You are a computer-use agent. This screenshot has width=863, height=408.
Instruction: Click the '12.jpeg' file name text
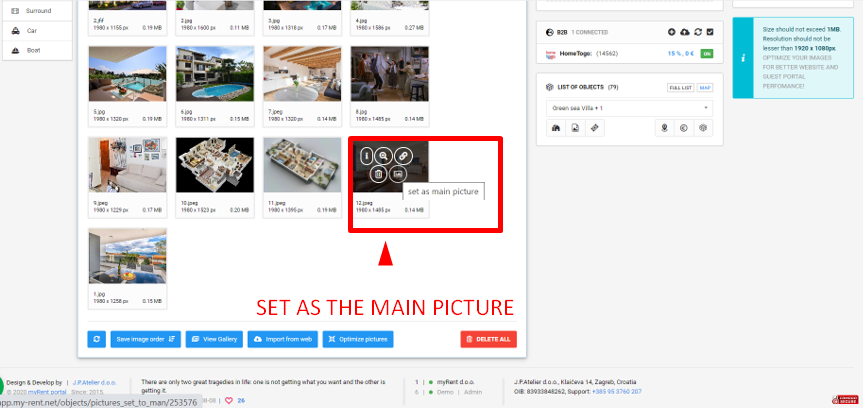(x=364, y=203)
